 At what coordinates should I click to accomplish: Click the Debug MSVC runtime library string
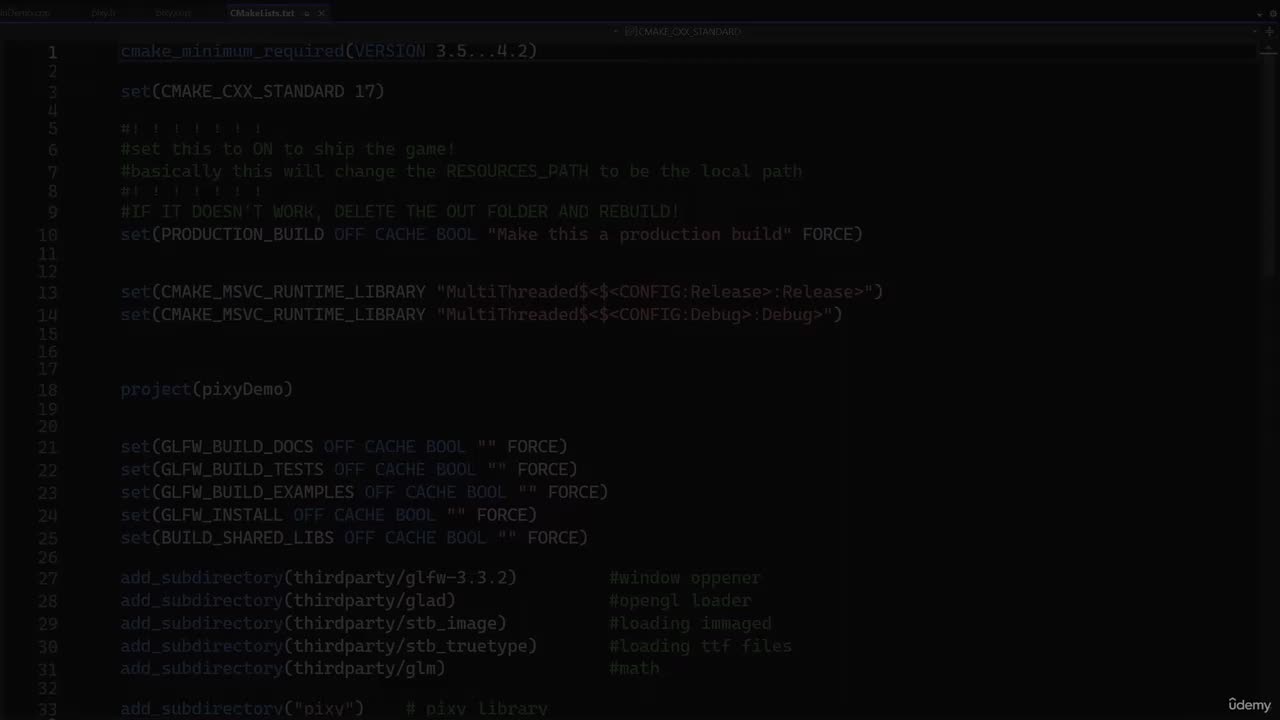634,314
